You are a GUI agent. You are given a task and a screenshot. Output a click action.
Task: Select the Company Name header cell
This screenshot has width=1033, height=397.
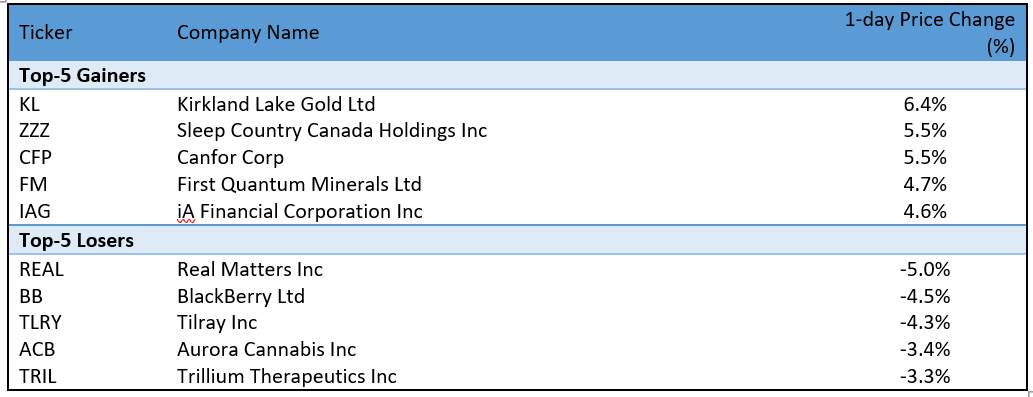248,32
